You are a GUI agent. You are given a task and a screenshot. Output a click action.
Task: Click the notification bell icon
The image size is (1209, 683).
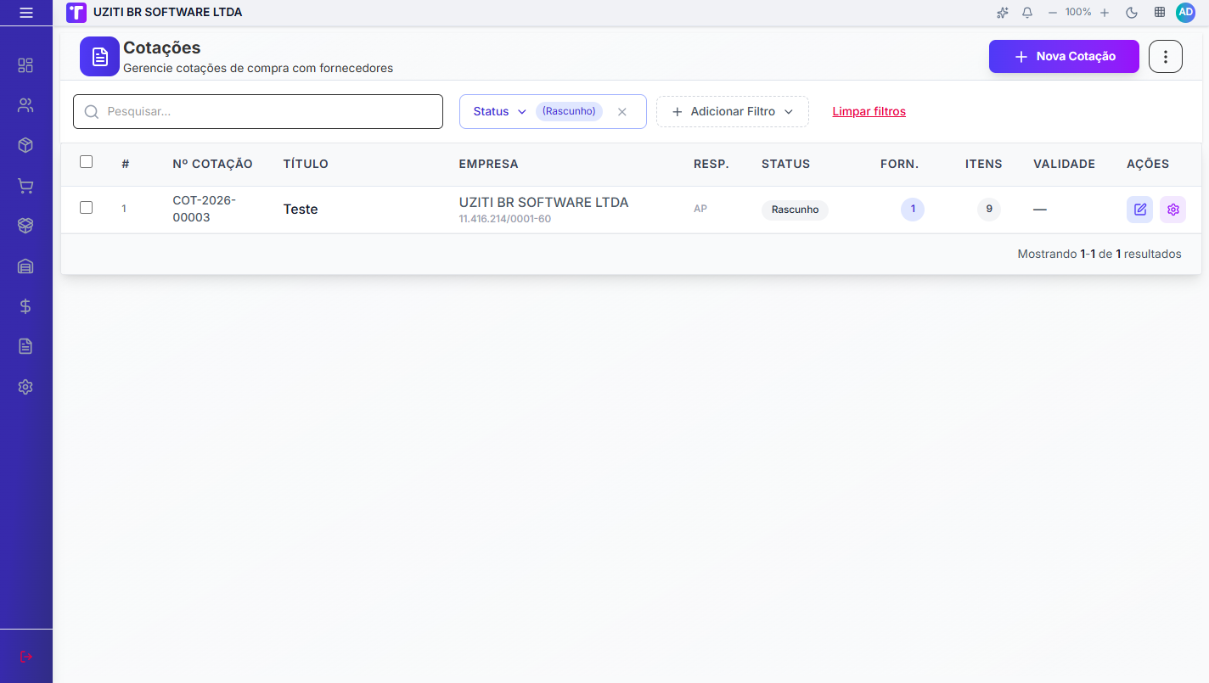(1027, 12)
